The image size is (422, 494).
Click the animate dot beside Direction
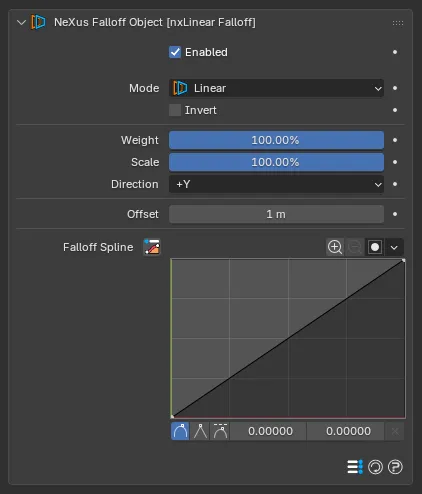[x=395, y=184]
